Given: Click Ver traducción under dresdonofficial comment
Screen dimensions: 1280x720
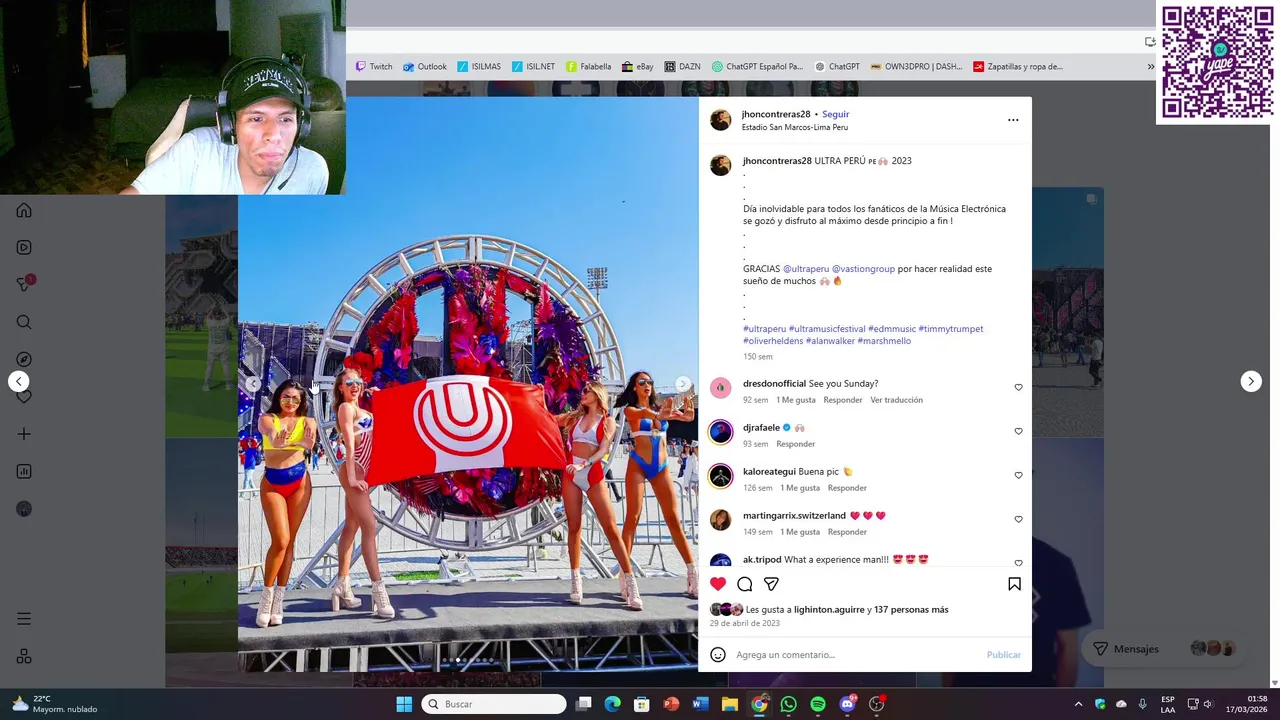Looking at the screenshot, I should (x=896, y=400).
